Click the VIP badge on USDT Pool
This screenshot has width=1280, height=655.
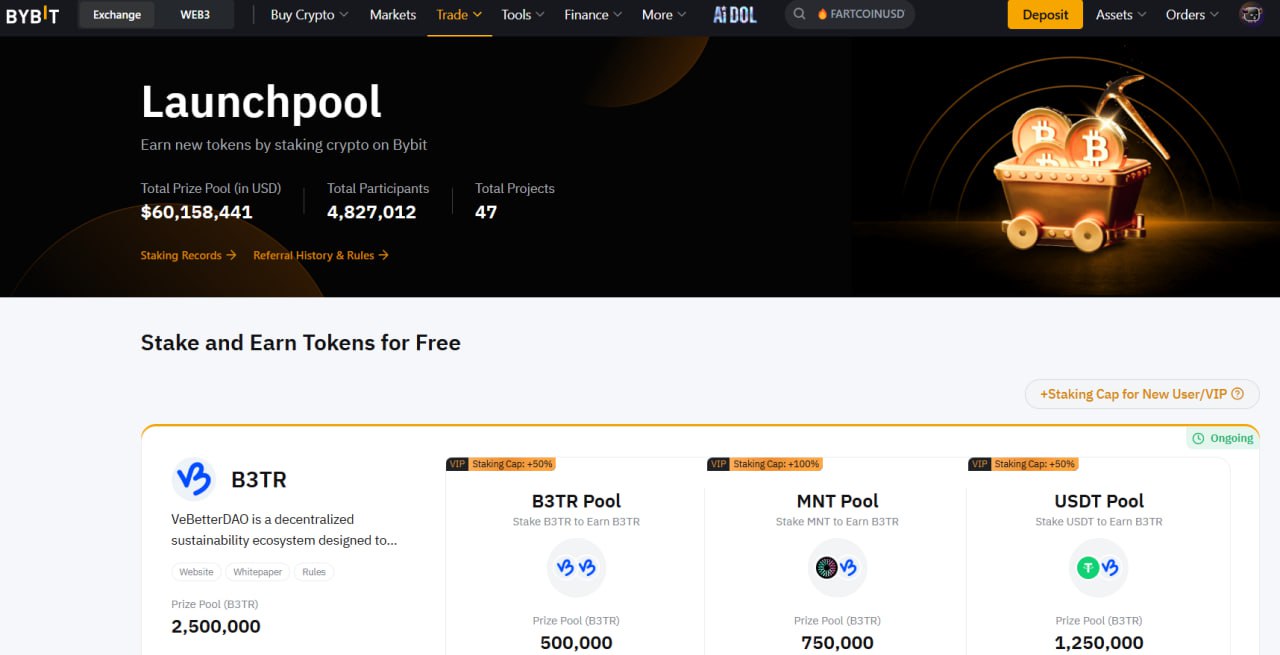(979, 464)
